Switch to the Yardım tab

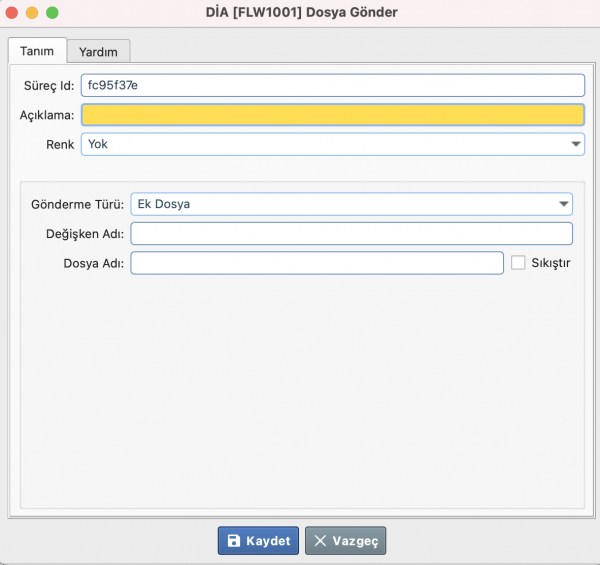pyautogui.click(x=98, y=52)
